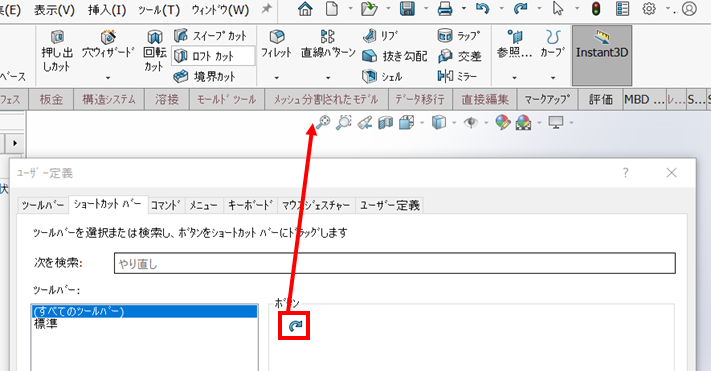Click the View Orientation cube icon

pyautogui.click(x=407, y=122)
